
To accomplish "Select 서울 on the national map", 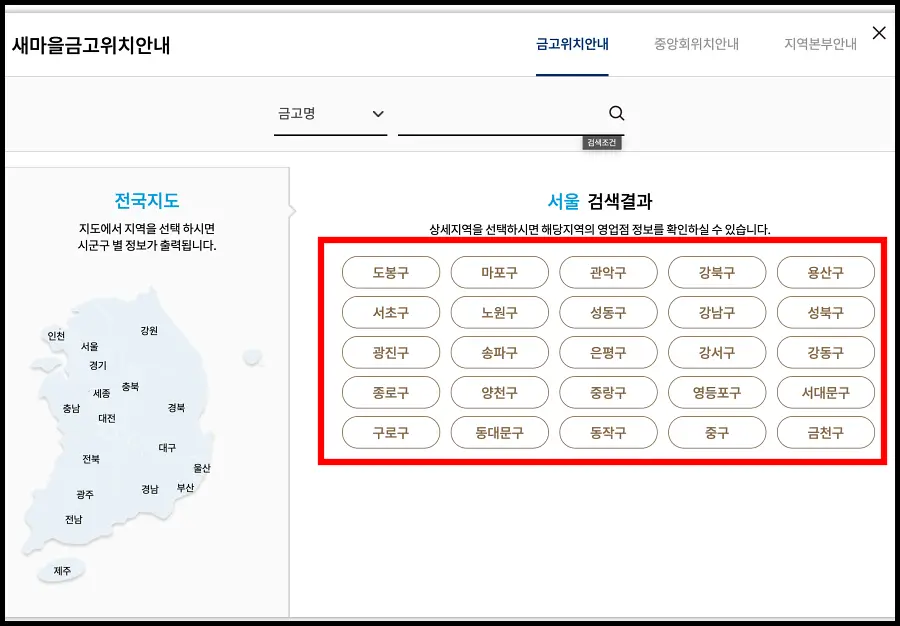I will coord(90,347).
